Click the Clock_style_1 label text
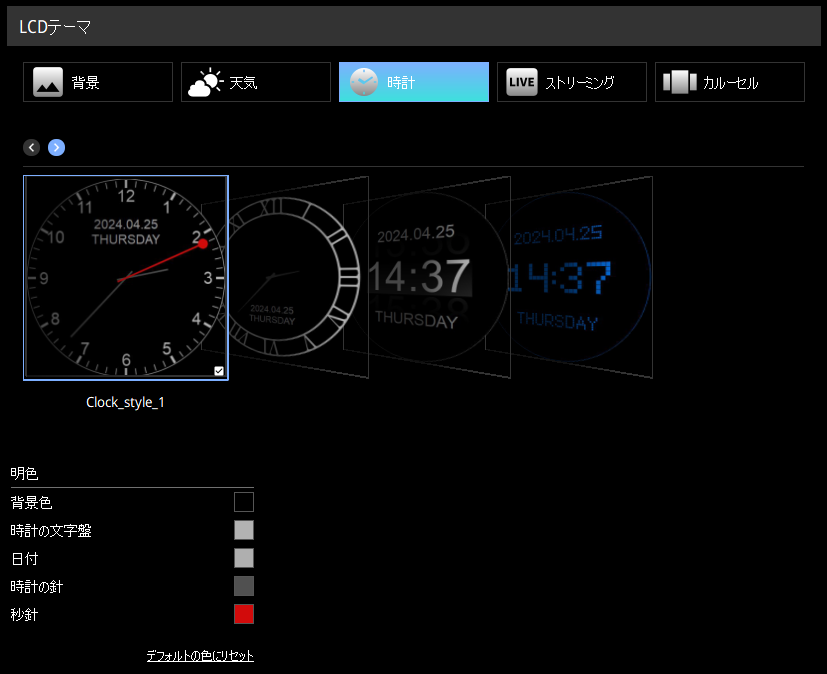The image size is (827, 674). pyautogui.click(x=125, y=402)
